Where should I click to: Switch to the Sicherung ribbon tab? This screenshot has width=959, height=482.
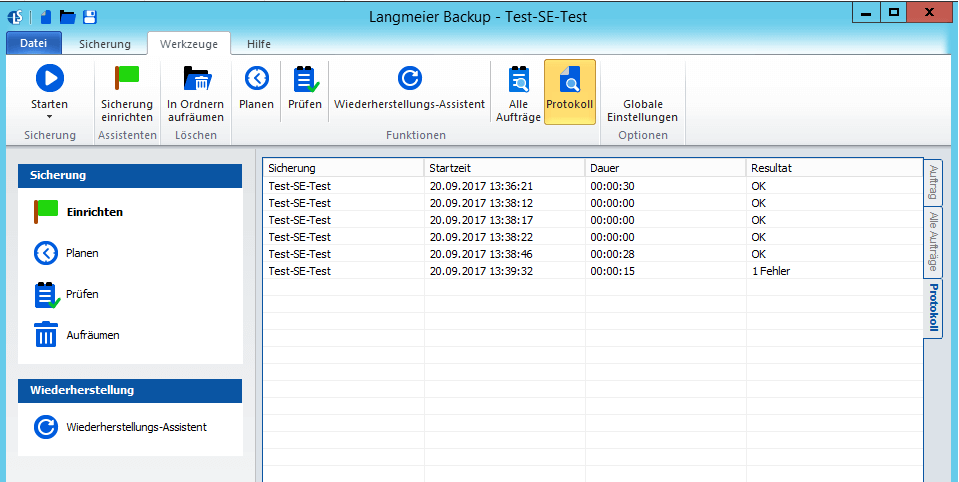point(105,44)
